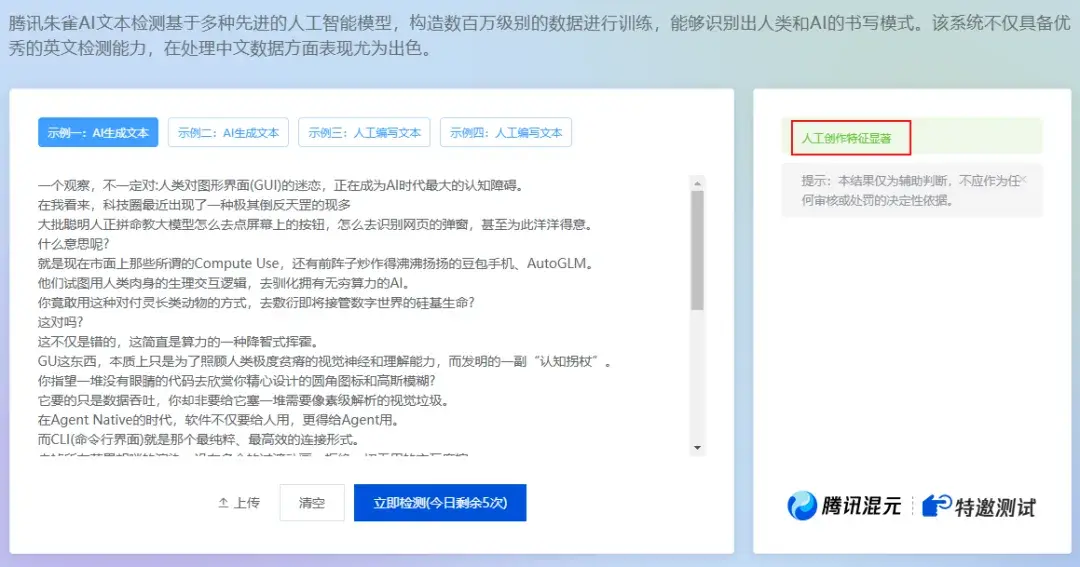This screenshot has height=567, width=1080.
Task: Click the text area scrollbar thumb
Action: [x=697, y=250]
